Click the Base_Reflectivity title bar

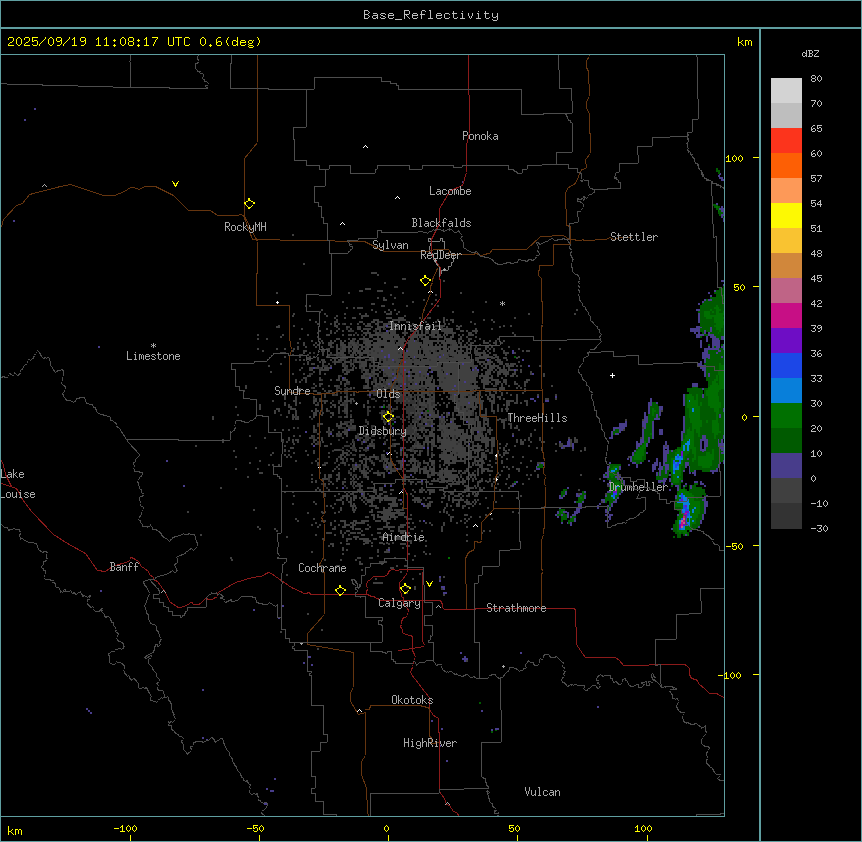tap(430, 15)
